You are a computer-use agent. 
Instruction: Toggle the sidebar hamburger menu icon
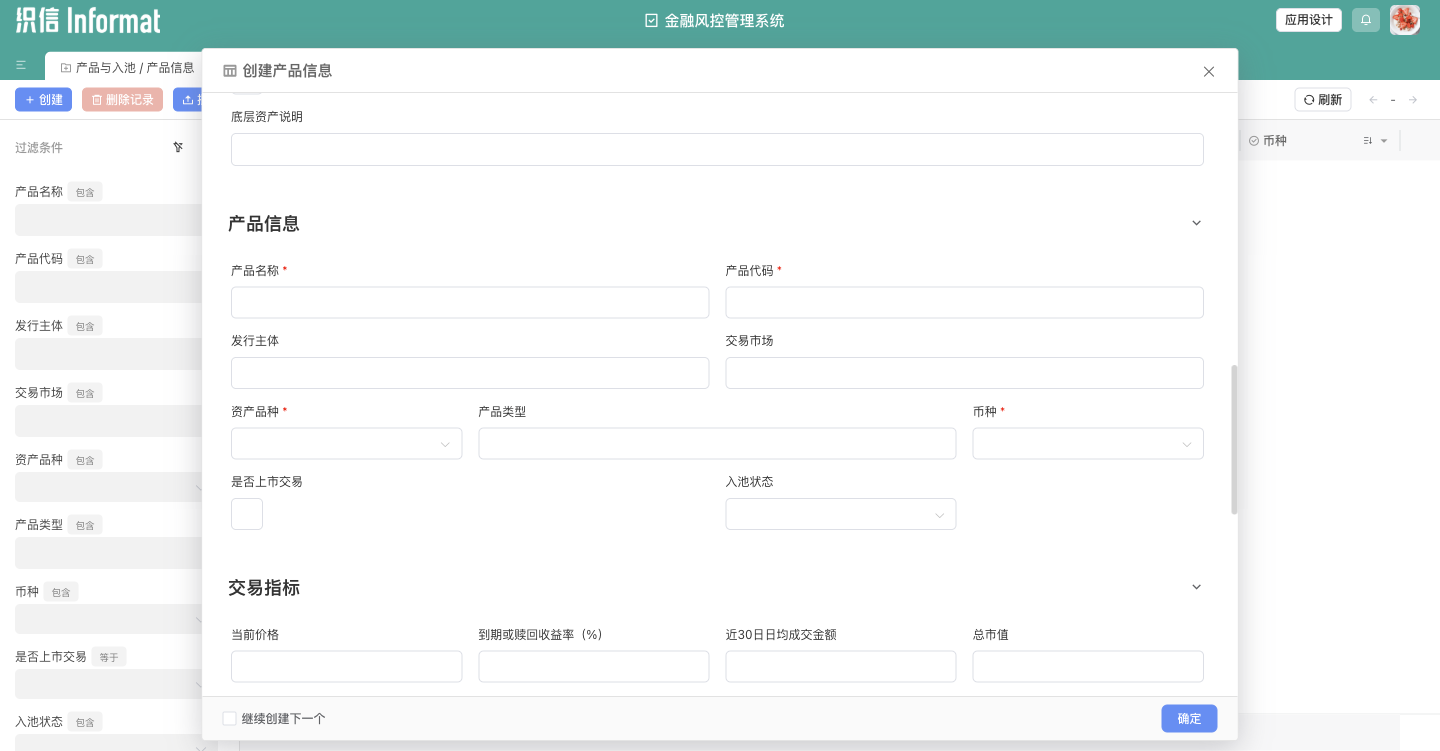(21, 66)
